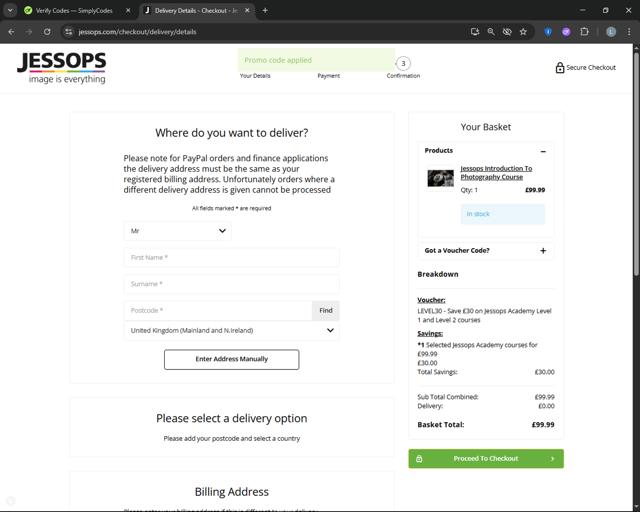Close the Delivery Details Checkout tab
This screenshot has height=512, width=640.
coord(247,11)
